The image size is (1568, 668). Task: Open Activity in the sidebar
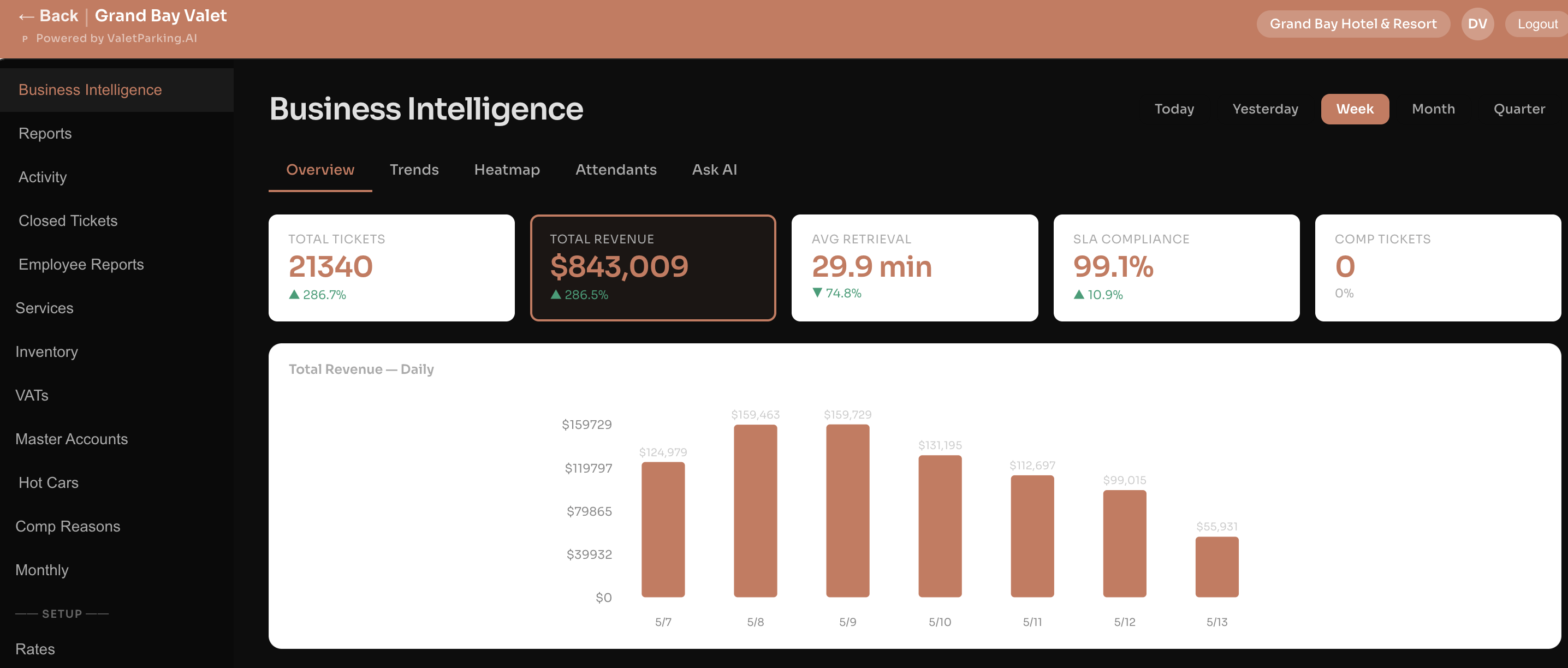coord(117,178)
